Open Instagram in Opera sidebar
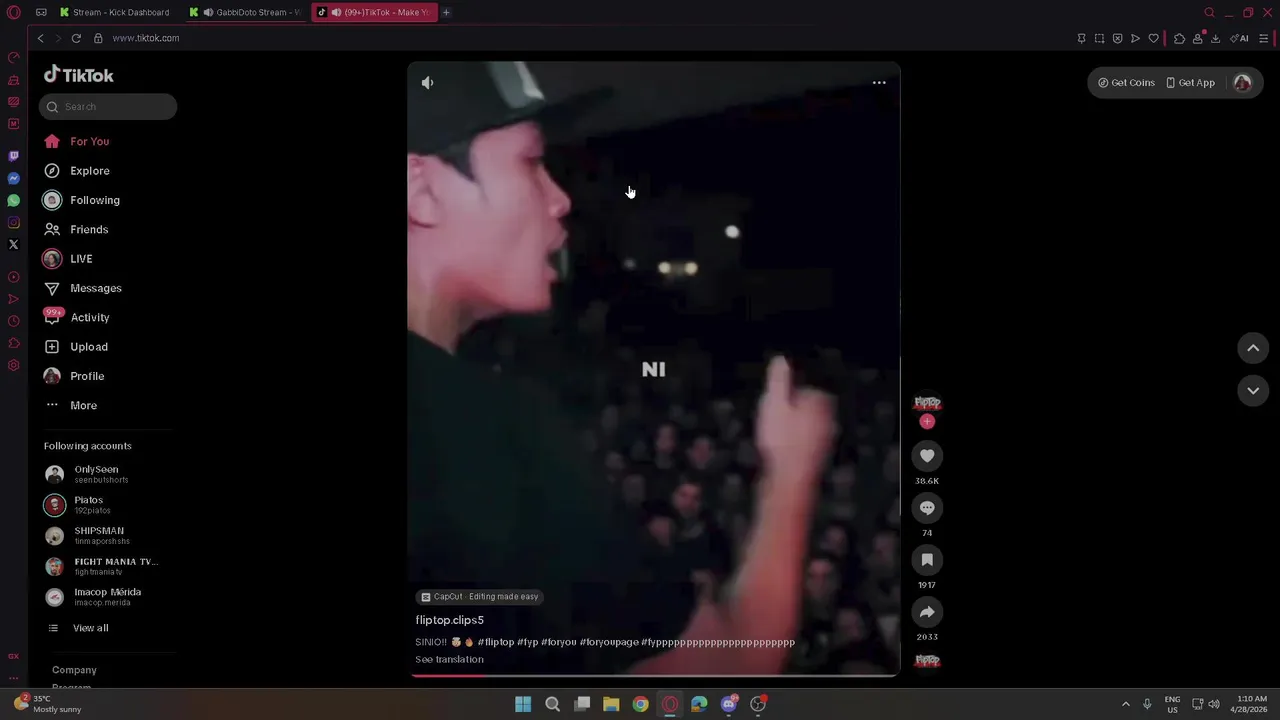The height and width of the screenshot is (720, 1280). pyautogui.click(x=13, y=222)
